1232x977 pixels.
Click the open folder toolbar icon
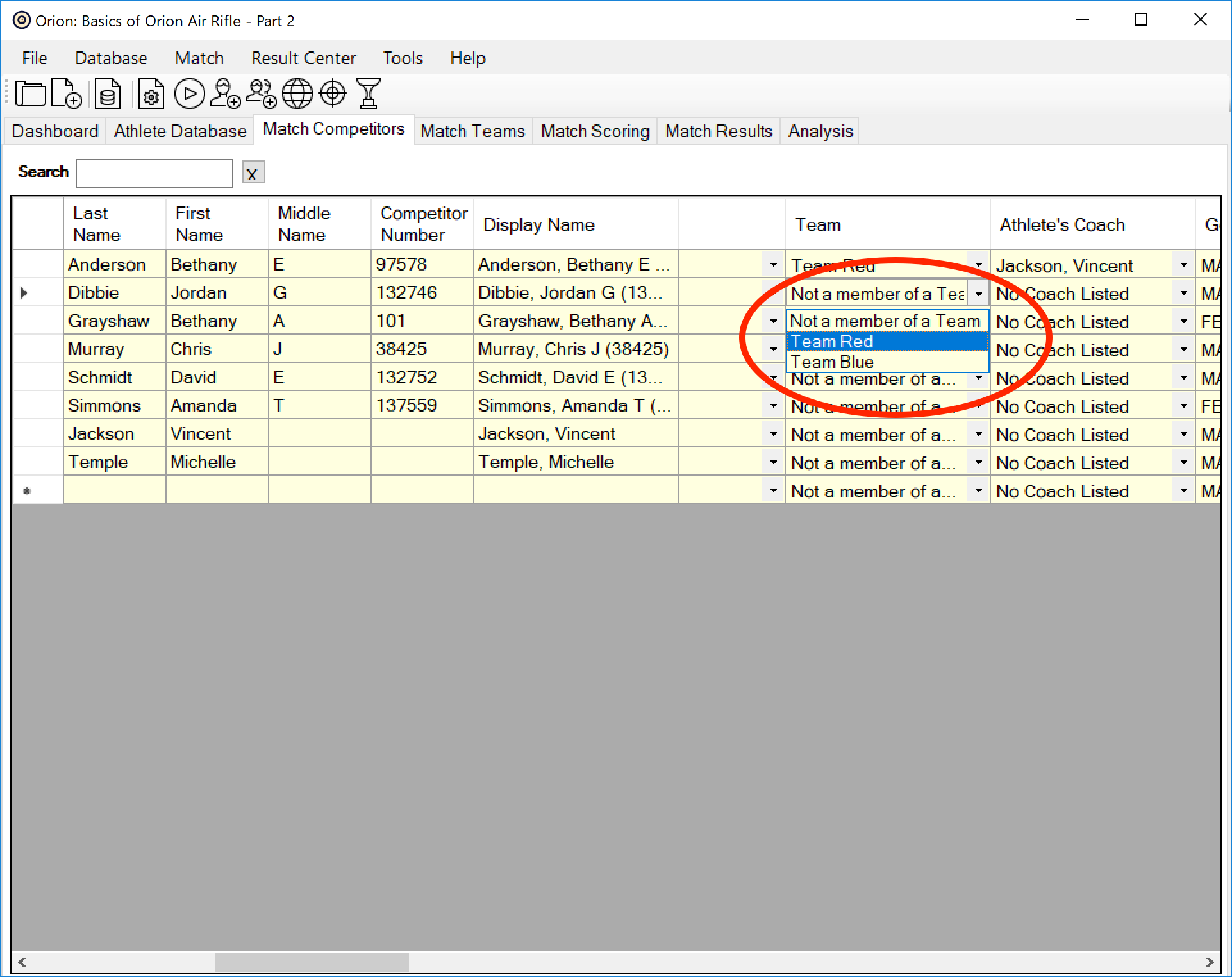tap(30, 94)
